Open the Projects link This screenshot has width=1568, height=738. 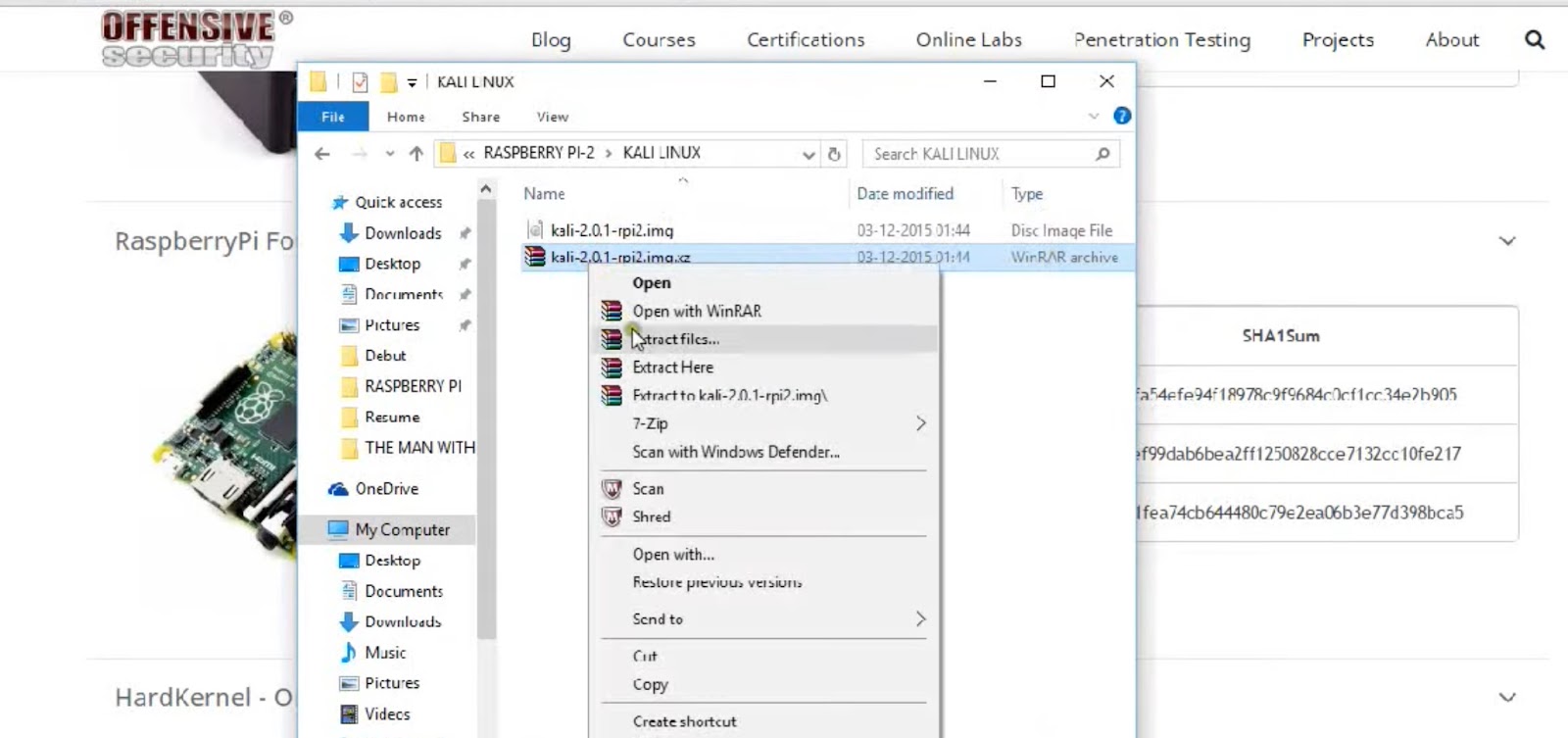1338,40
